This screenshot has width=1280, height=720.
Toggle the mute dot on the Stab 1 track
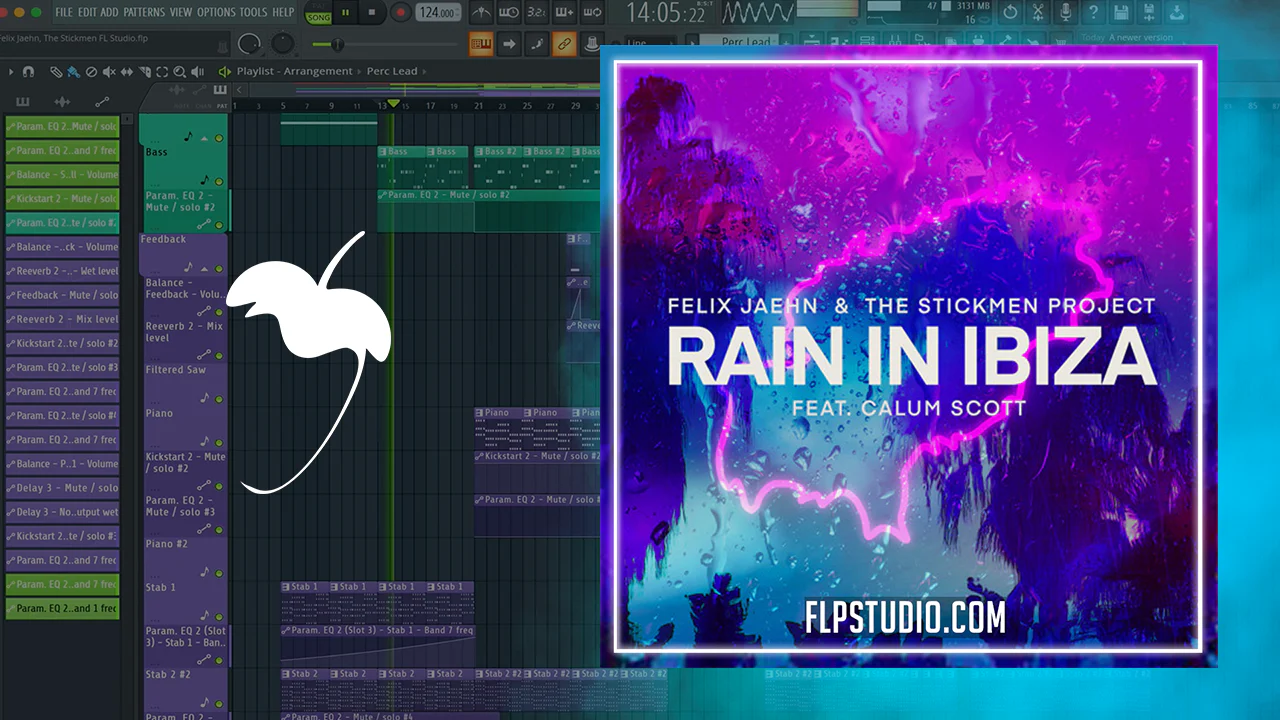[219, 616]
